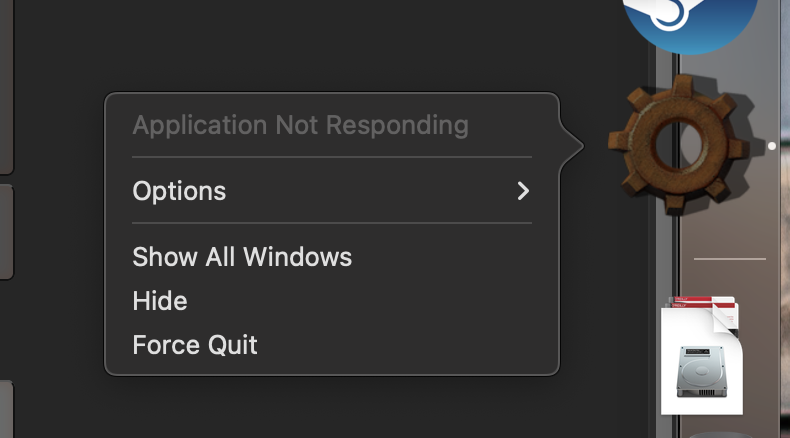Click the running indicator dot beside gear
790x438 pixels.
[x=771, y=146]
